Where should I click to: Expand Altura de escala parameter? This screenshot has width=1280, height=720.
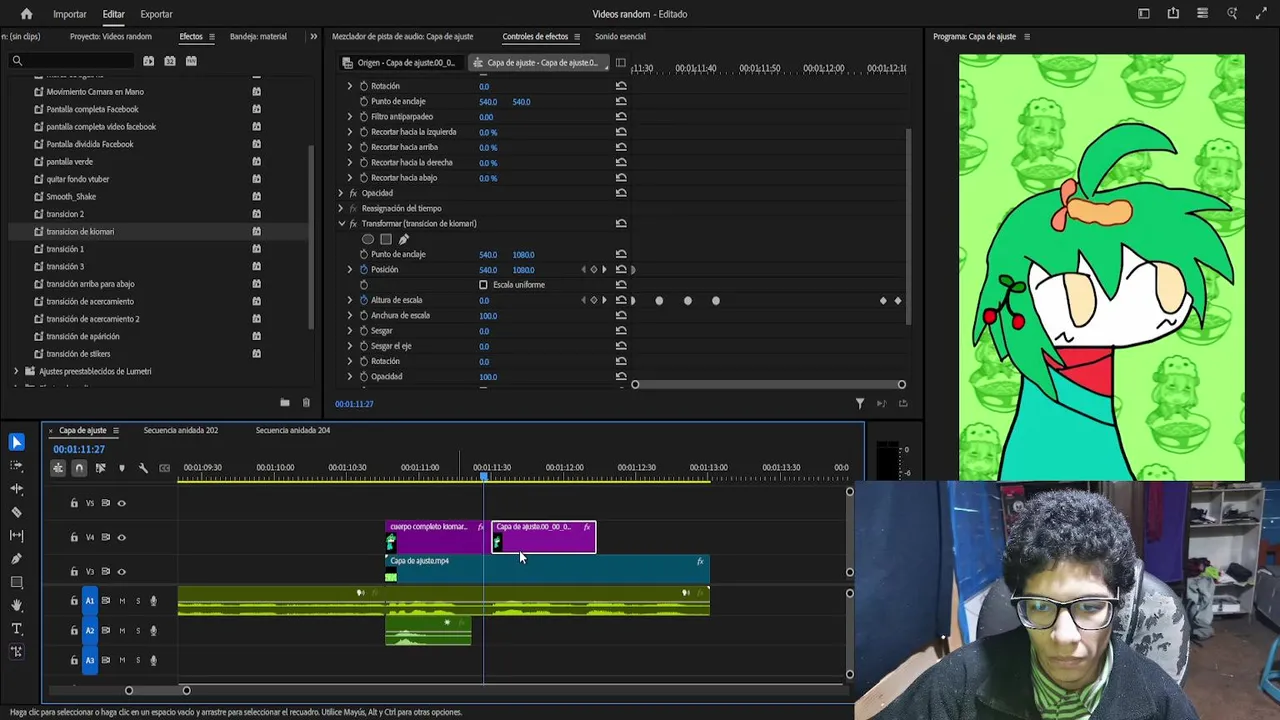(x=350, y=300)
